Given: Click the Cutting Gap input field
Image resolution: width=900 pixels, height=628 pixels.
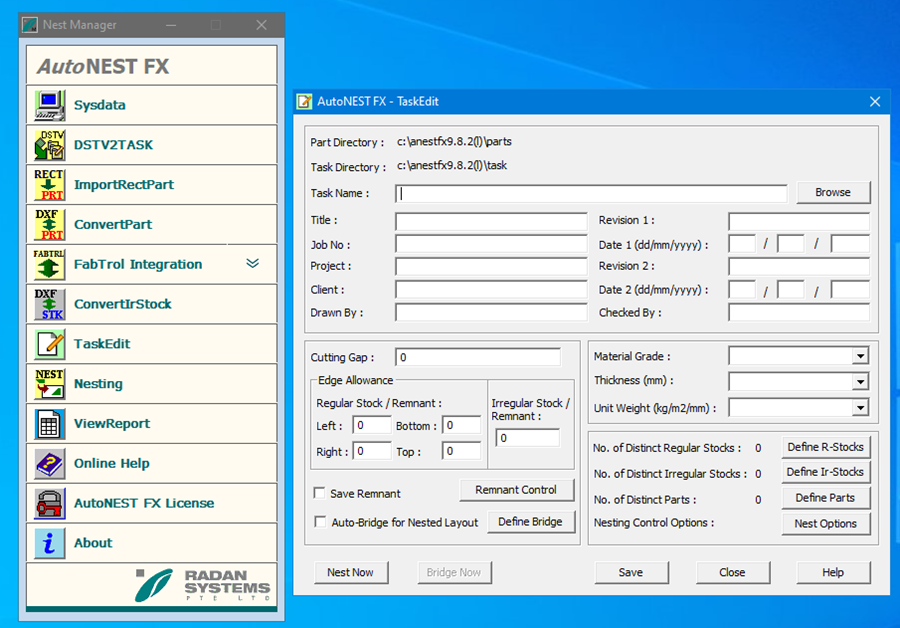Looking at the screenshot, I should (478, 357).
